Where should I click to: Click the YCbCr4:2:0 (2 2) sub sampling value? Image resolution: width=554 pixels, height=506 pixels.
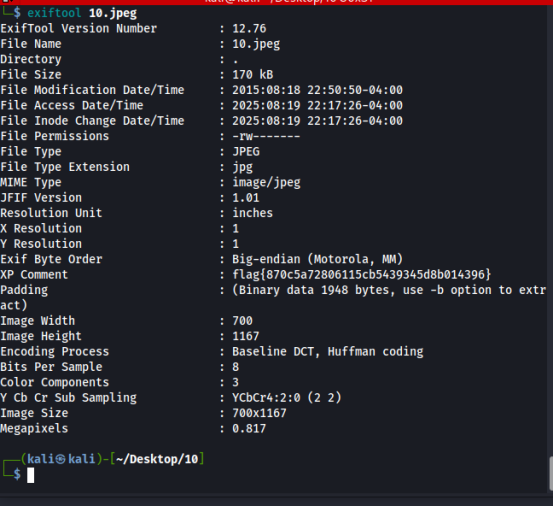click(287, 398)
